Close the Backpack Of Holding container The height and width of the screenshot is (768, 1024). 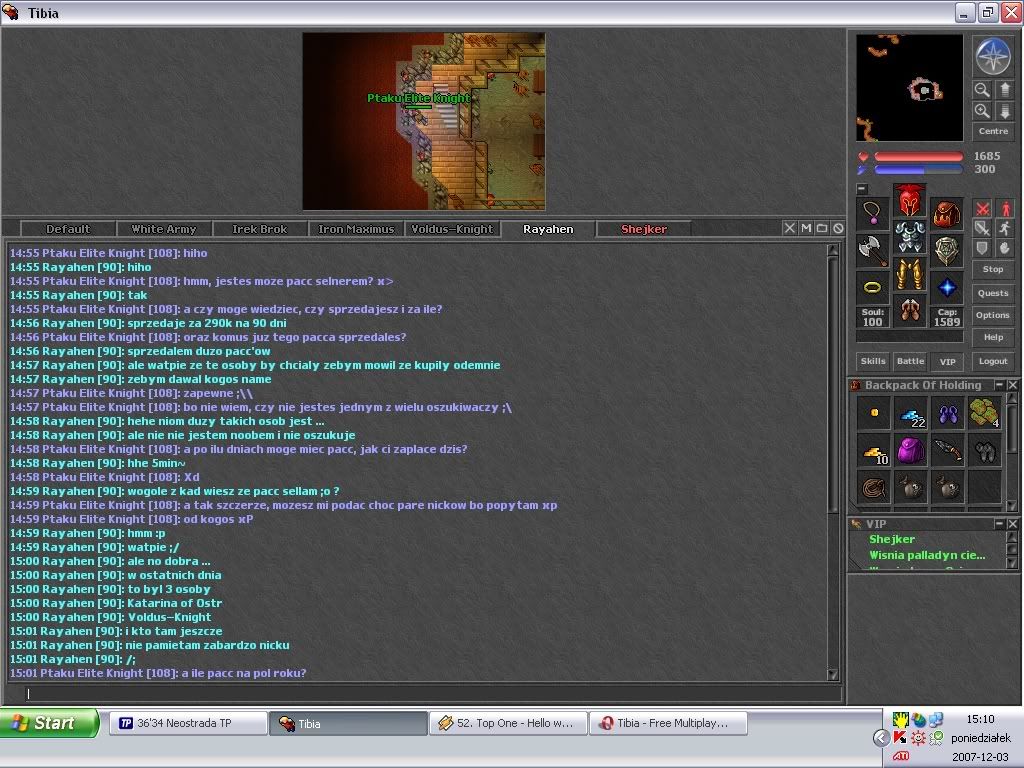click(1013, 385)
